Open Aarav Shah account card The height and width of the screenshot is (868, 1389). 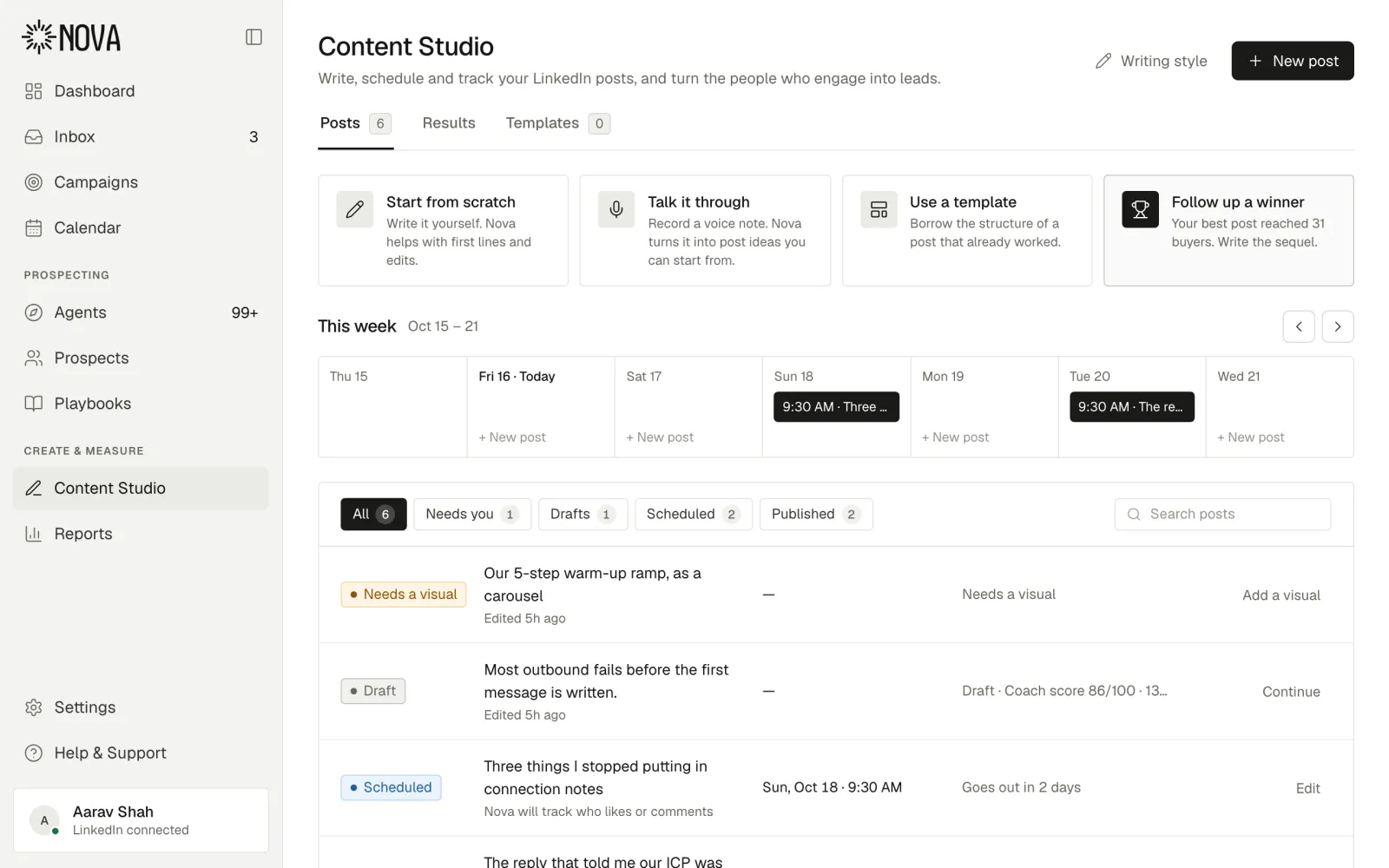coord(141,820)
